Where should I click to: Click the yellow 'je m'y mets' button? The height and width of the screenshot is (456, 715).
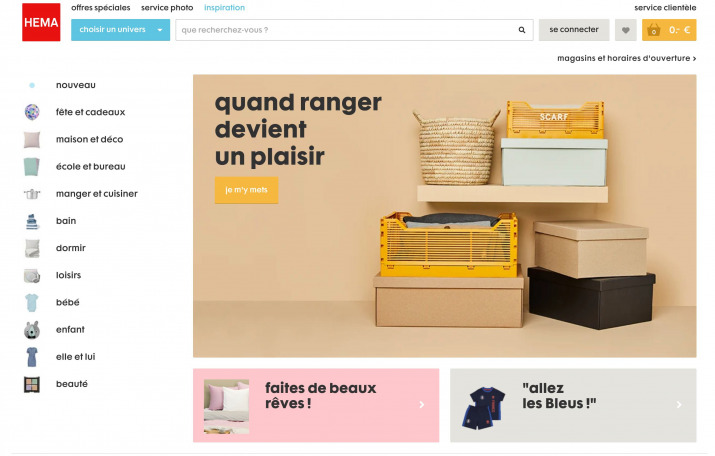246,190
